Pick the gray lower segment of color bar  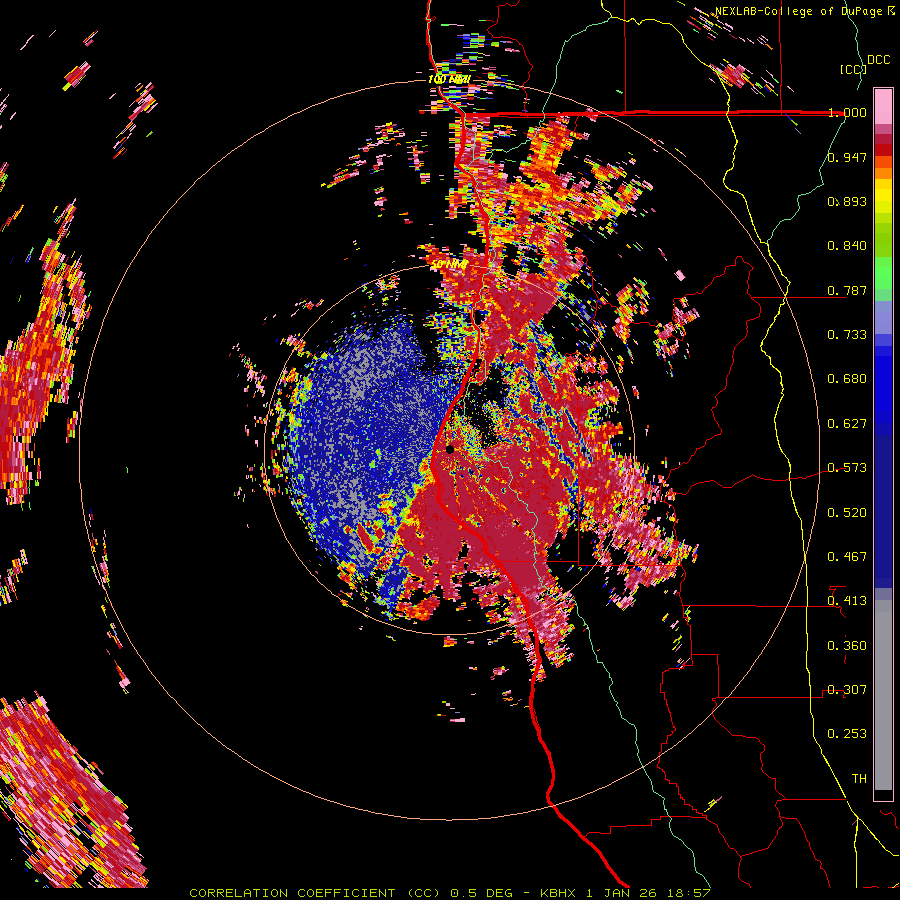[883, 695]
